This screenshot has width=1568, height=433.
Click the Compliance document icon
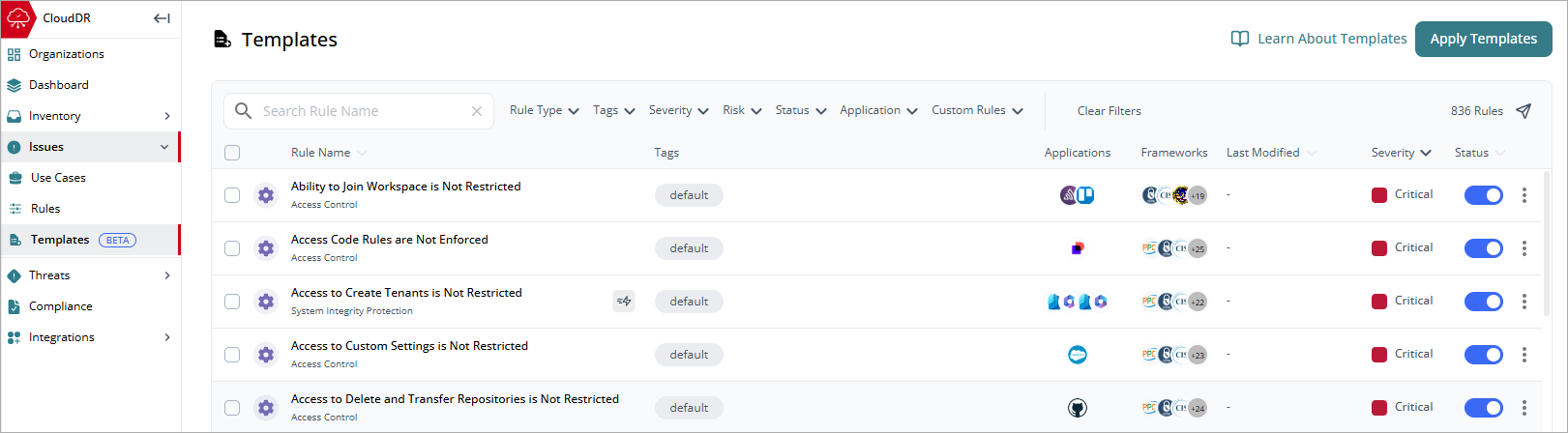click(14, 306)
